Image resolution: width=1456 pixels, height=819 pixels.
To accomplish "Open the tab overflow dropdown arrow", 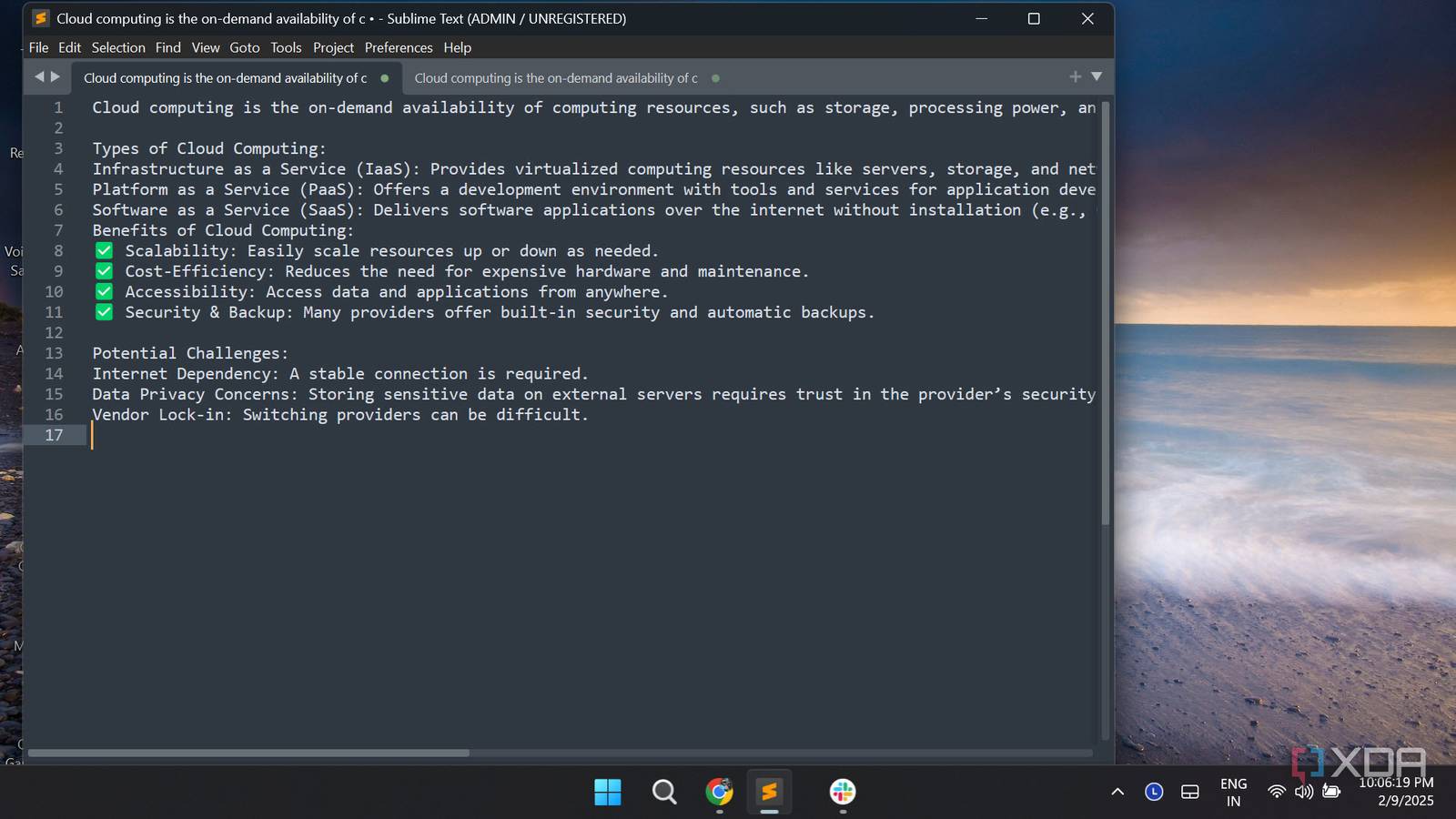I will coord(1097,77).
